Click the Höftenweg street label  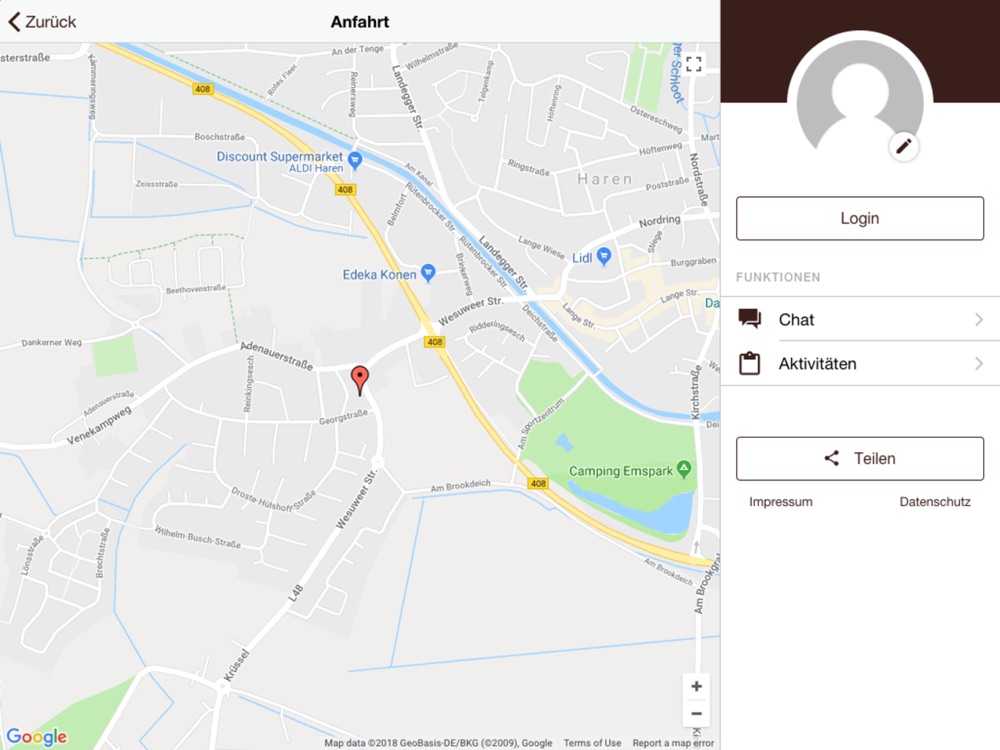(661, 148)
